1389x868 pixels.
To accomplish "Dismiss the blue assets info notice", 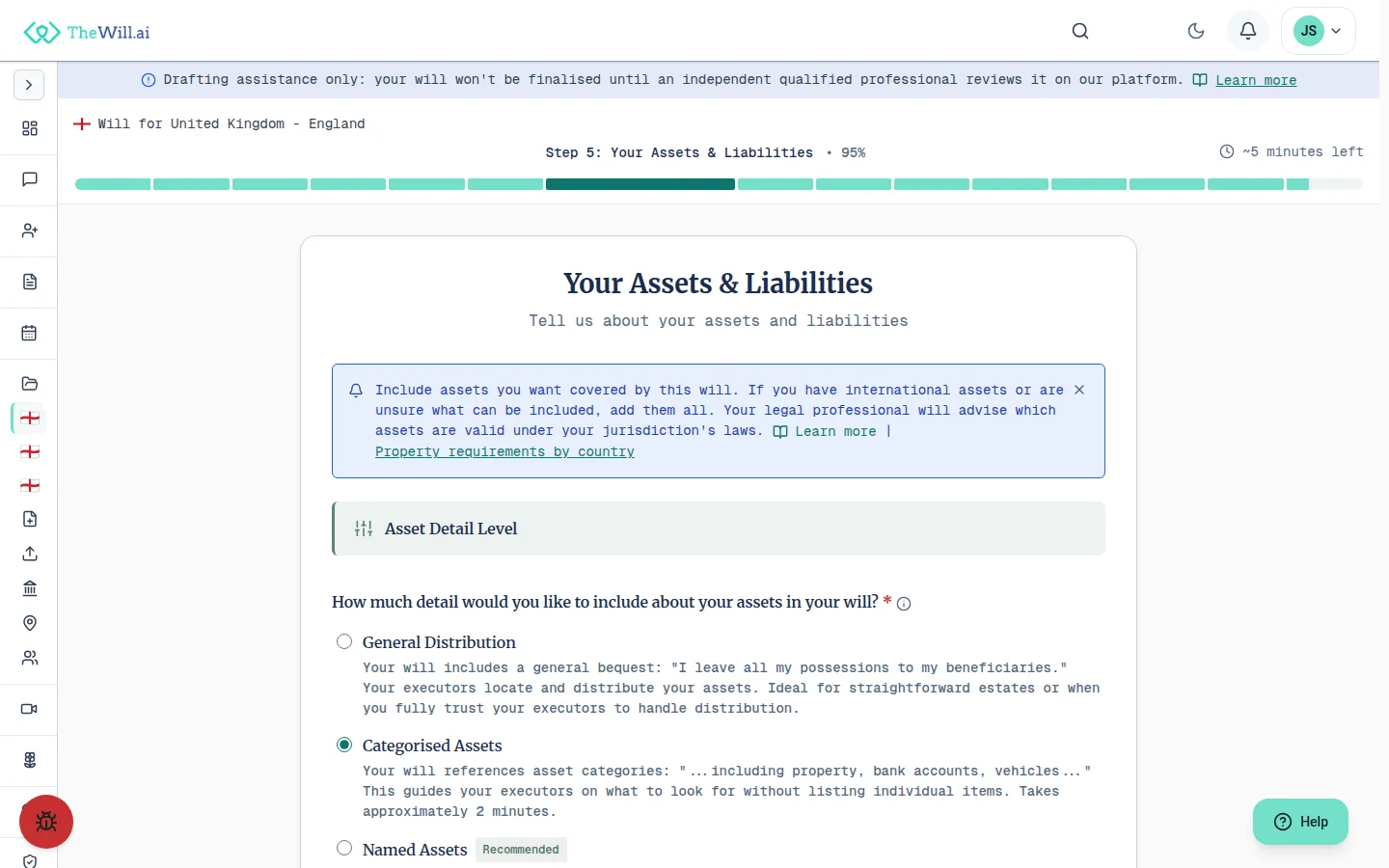I will point(1079,390).
